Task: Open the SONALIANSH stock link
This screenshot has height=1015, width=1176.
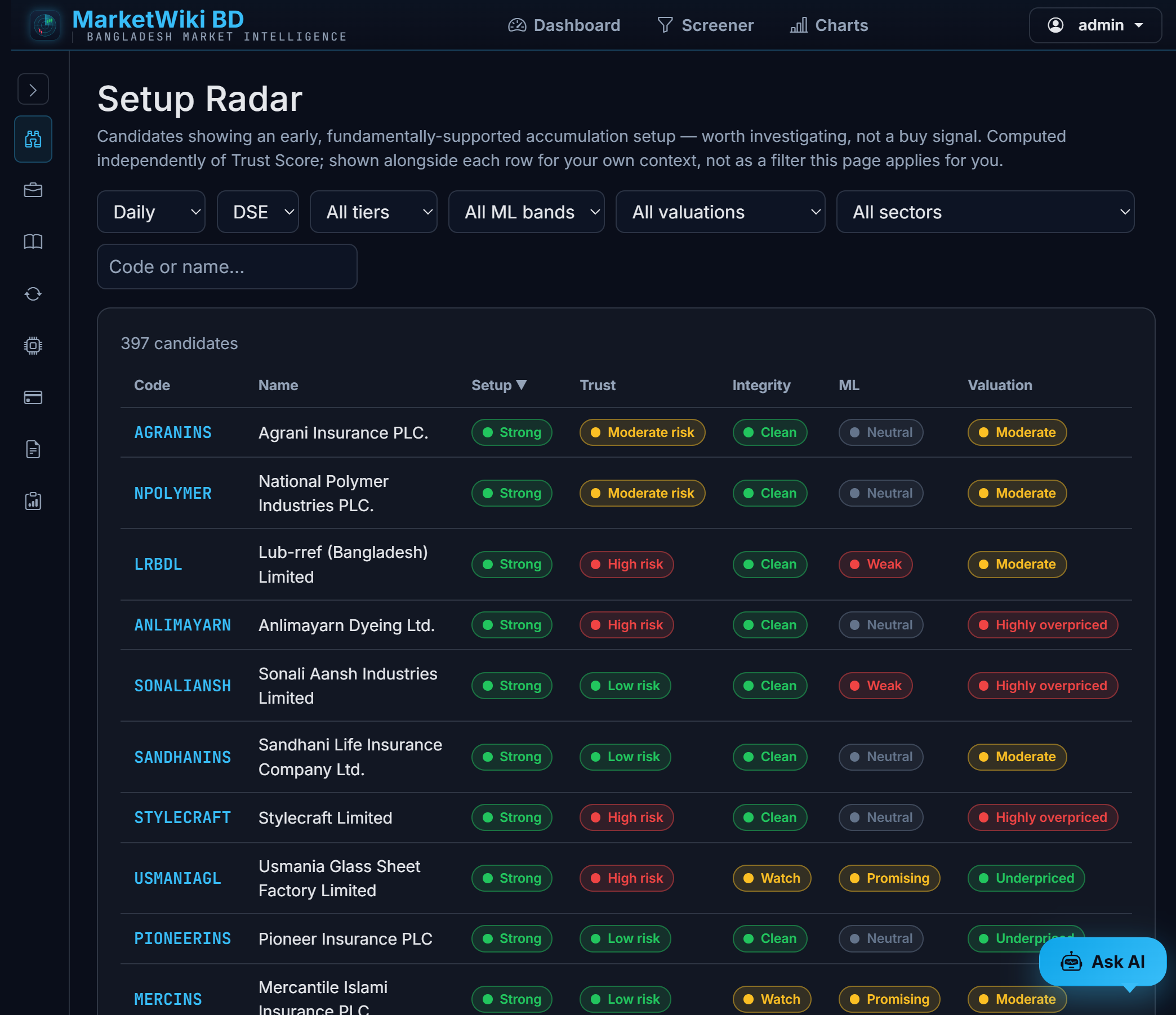Action: pyautogui.click(x=182, y=685)
